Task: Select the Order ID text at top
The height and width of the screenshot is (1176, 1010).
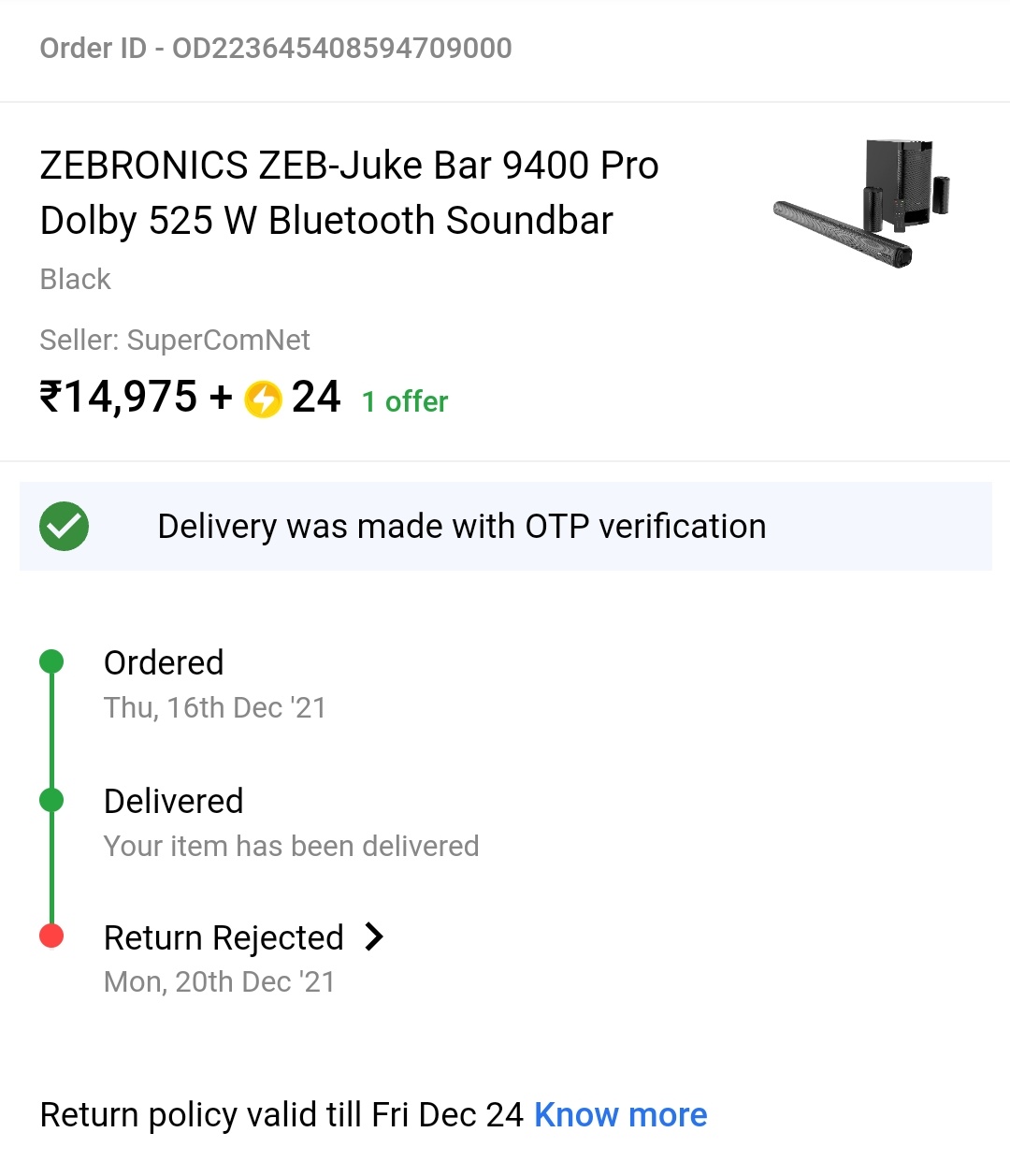Action: 276,49
